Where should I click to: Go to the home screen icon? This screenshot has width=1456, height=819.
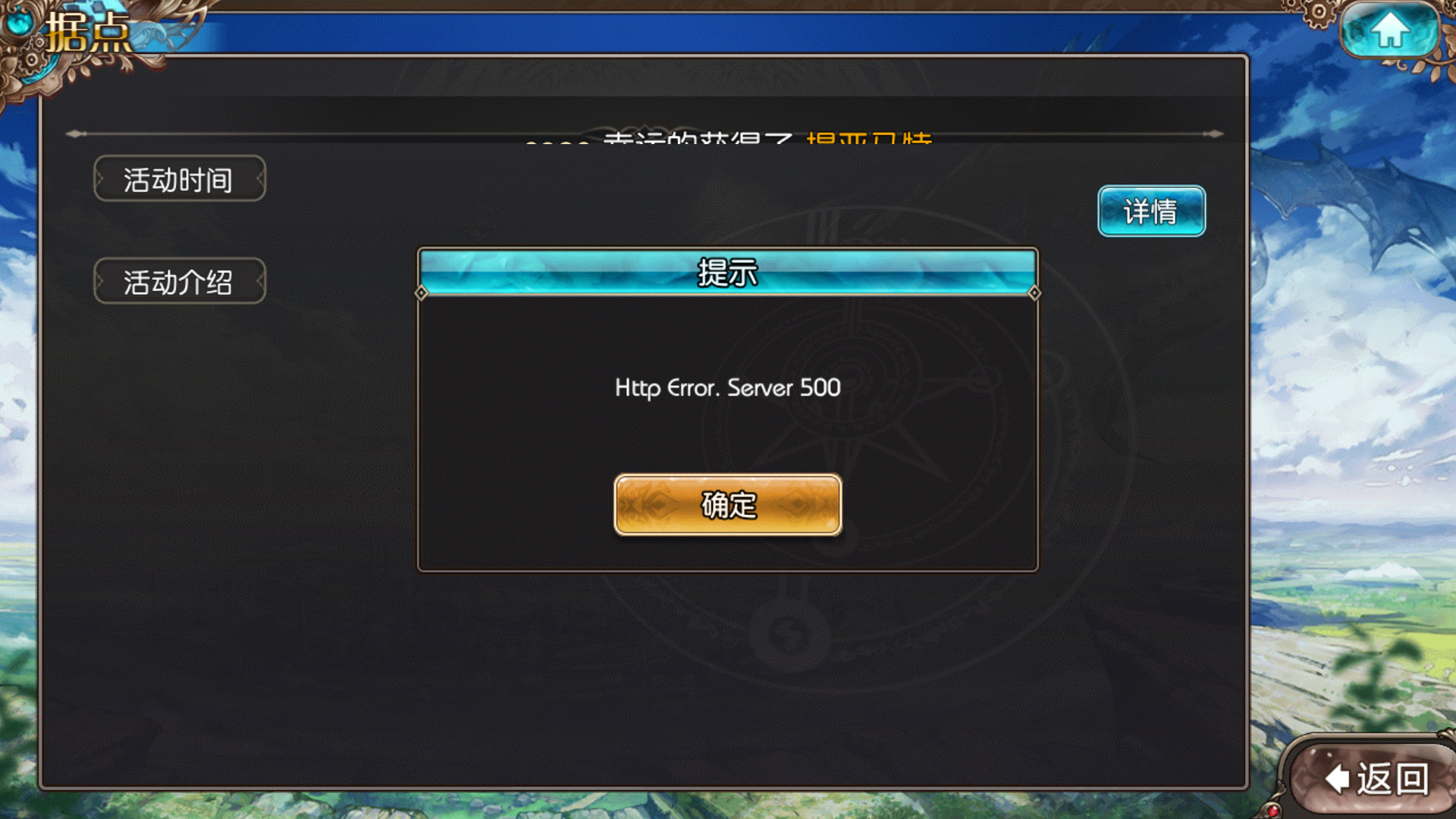(x=1389, y=31)
